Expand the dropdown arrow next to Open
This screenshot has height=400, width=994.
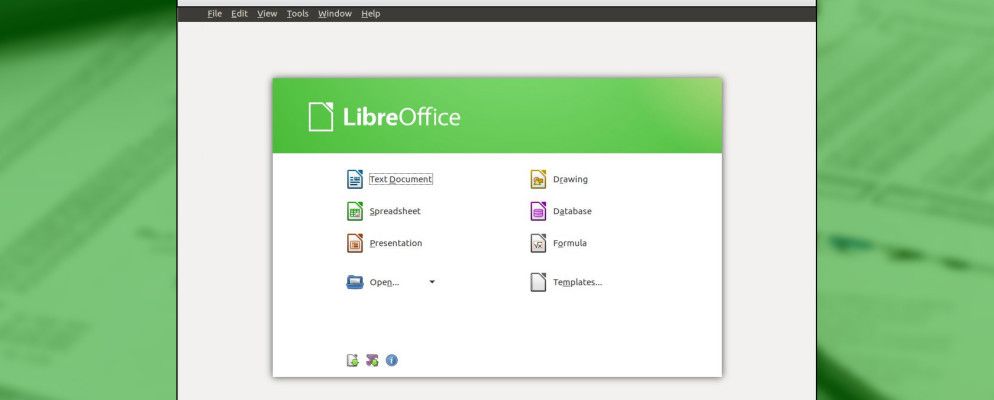coord(432,281)
